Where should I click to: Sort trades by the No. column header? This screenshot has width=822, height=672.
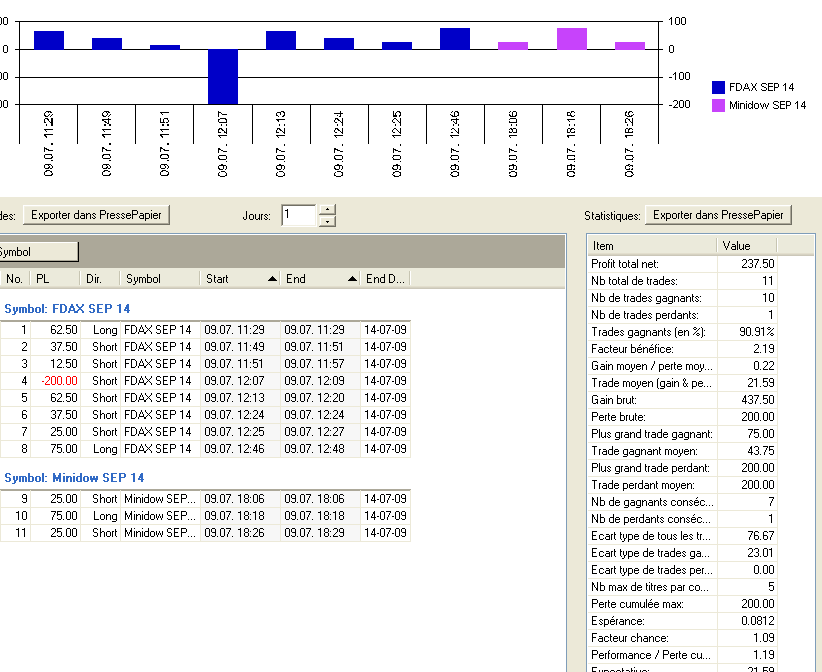coord(14,279)
